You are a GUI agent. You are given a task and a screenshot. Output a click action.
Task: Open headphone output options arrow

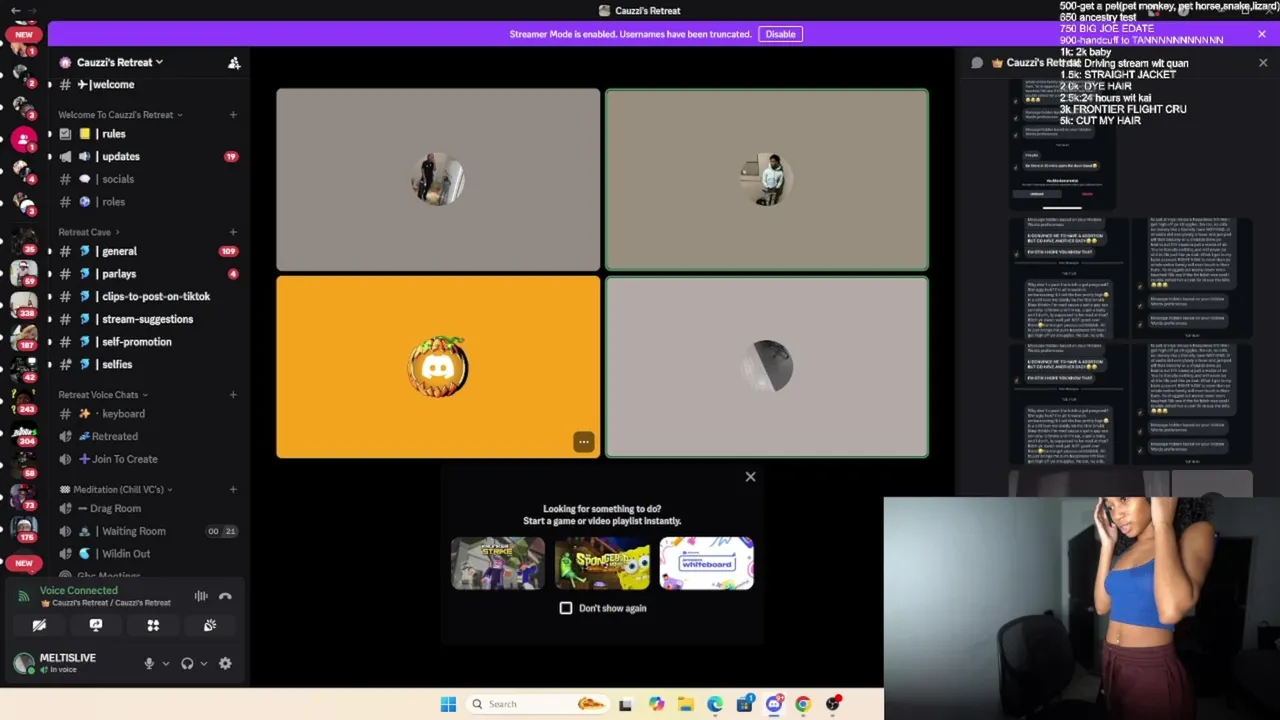click(204, 663)
